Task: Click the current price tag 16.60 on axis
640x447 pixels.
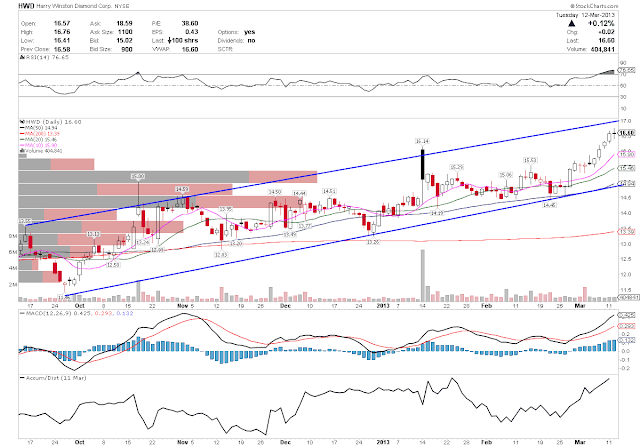Action: pyautogui.click(x=628, y=133)
